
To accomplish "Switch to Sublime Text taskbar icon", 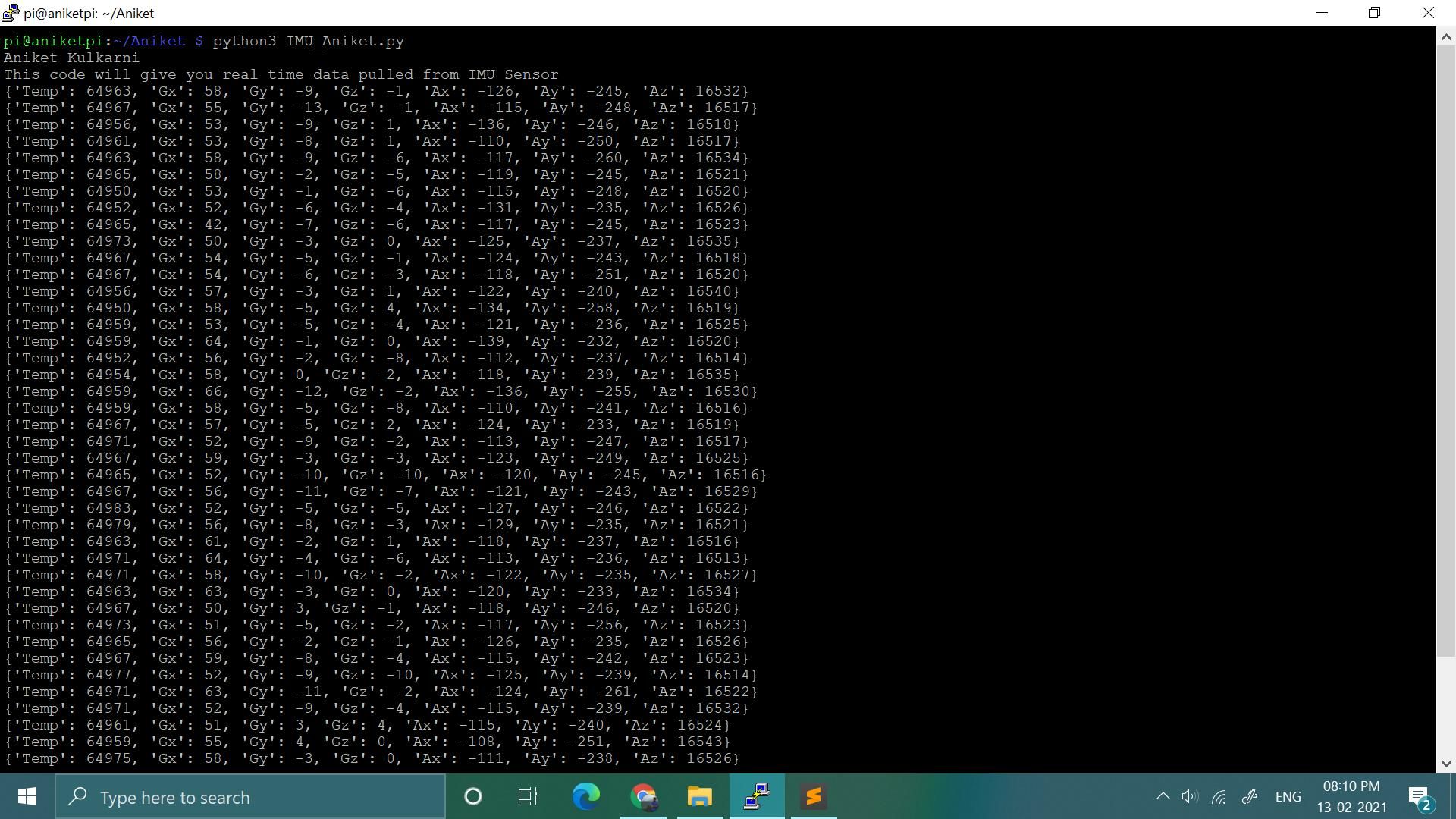I will click(813, 797).
